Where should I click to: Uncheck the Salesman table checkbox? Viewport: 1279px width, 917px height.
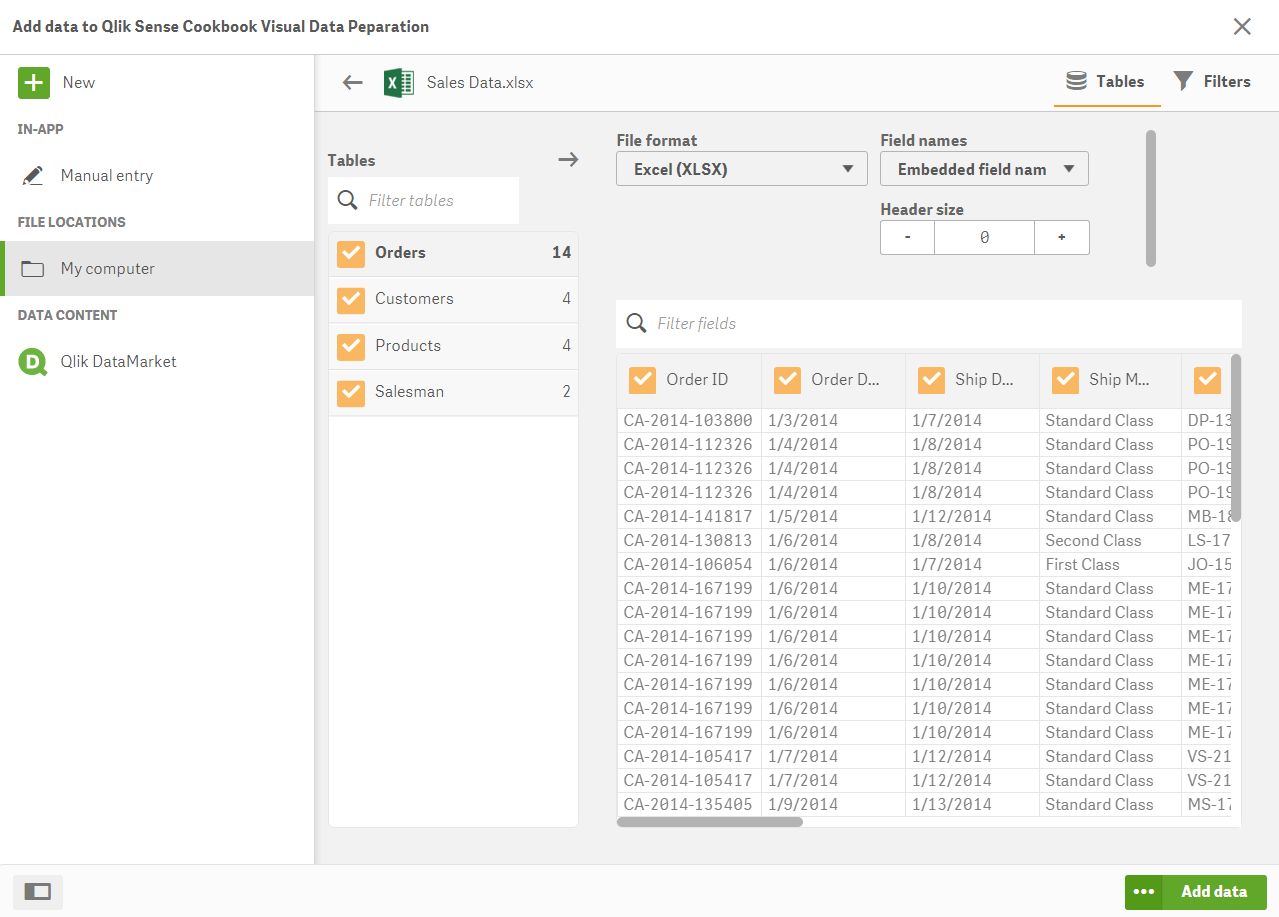(x=351, y=392)
